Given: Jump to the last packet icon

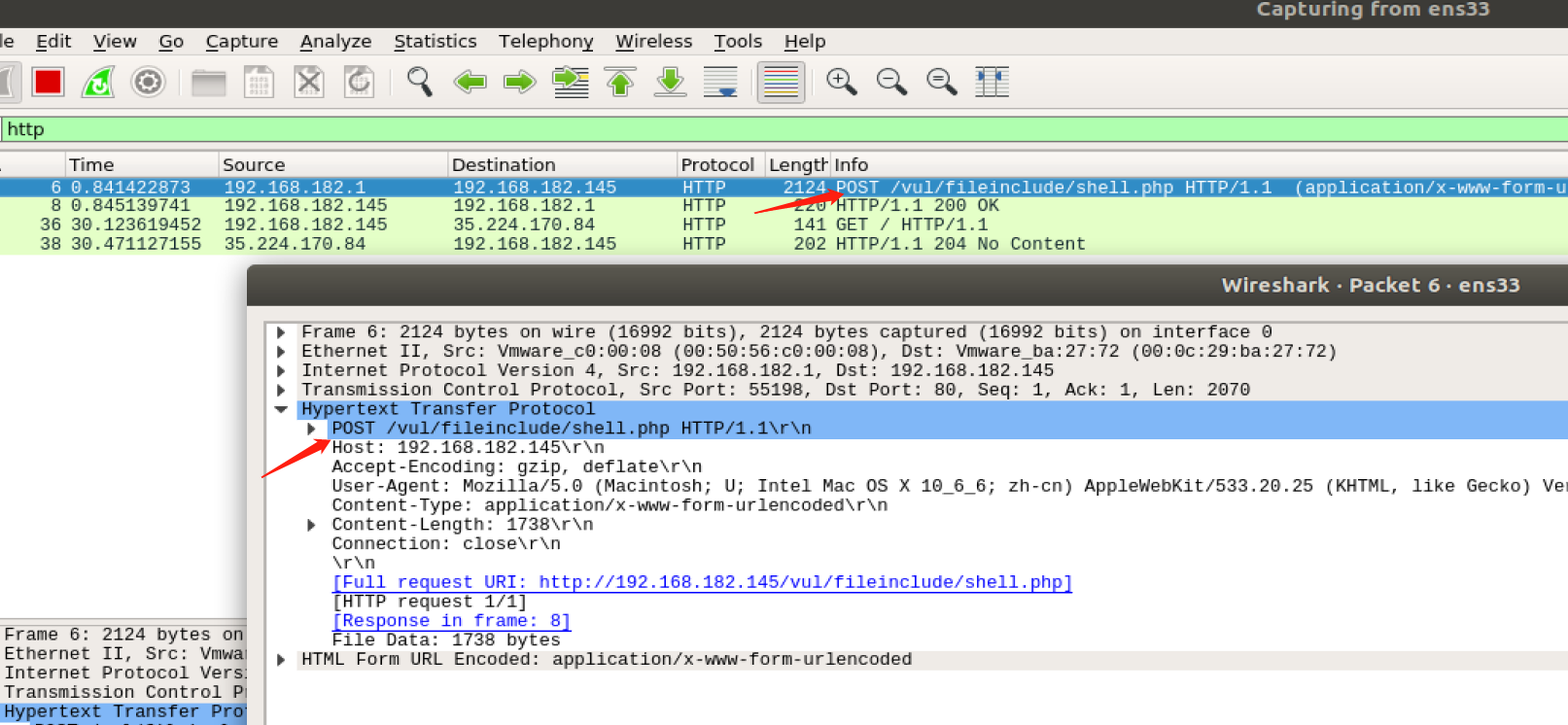Looking at the screenshot, I should click(x=671, y=82).
